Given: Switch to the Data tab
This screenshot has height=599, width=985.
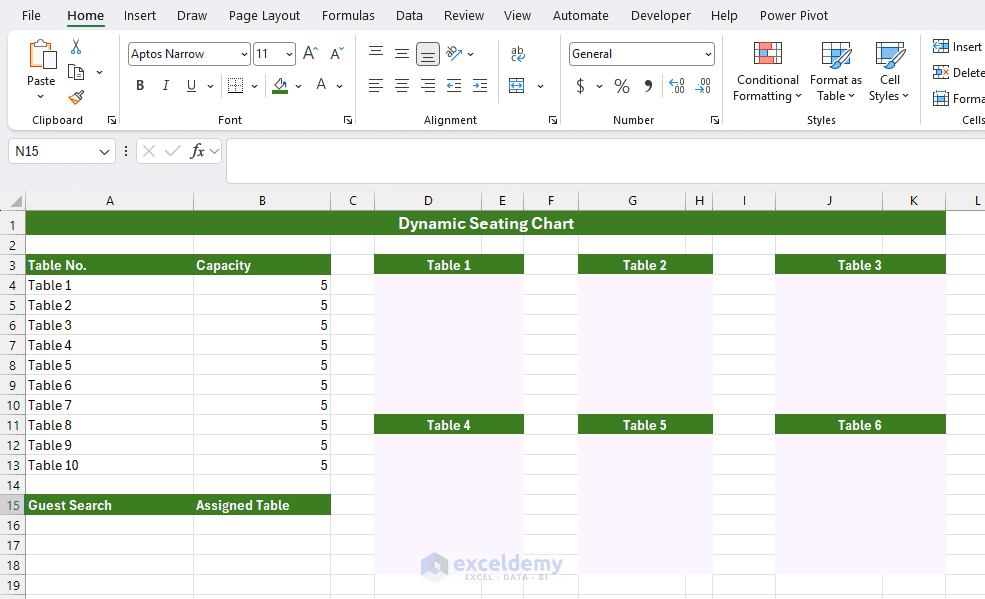Looking at the screenshot, I should (409, 16).
